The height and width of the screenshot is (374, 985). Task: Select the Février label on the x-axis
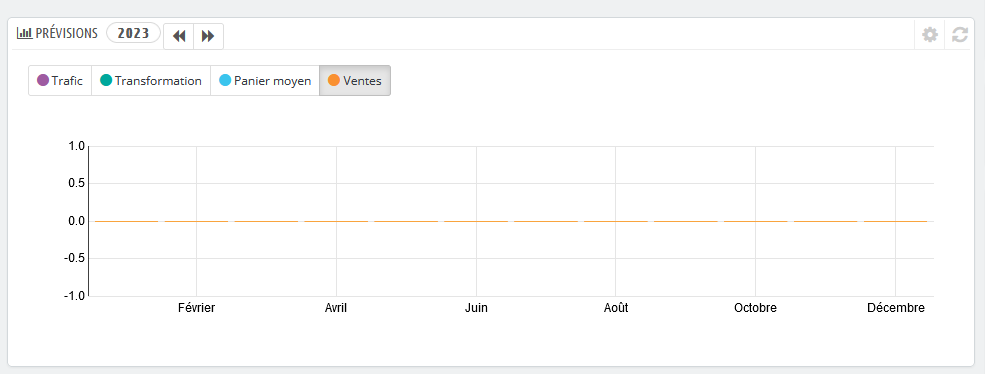click(x=197, y=308)
